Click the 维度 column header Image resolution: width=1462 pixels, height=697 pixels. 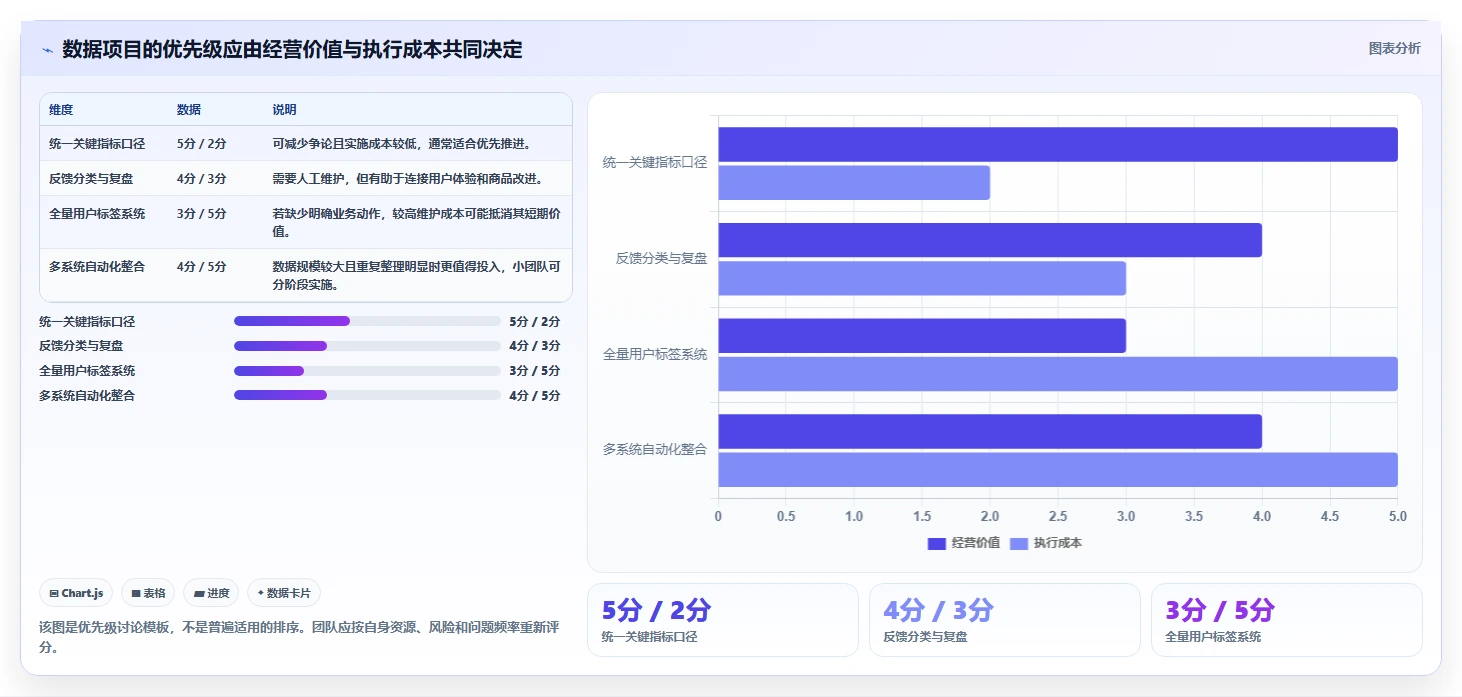pos(61,110)
